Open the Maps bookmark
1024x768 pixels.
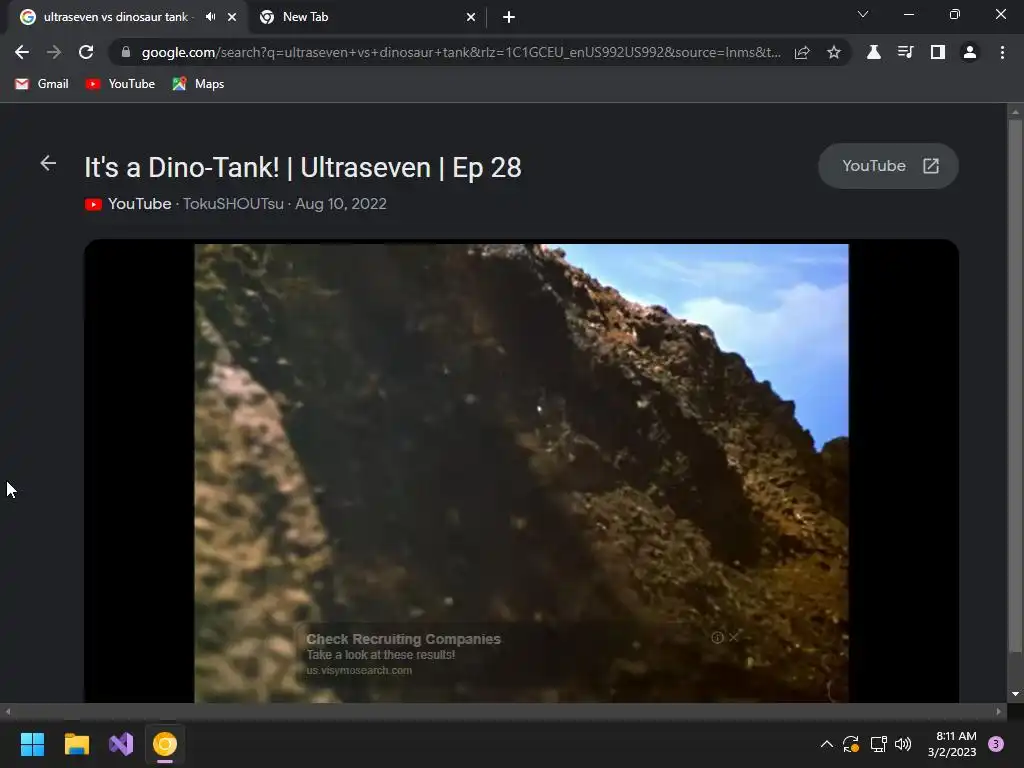(x=199, y=84)
